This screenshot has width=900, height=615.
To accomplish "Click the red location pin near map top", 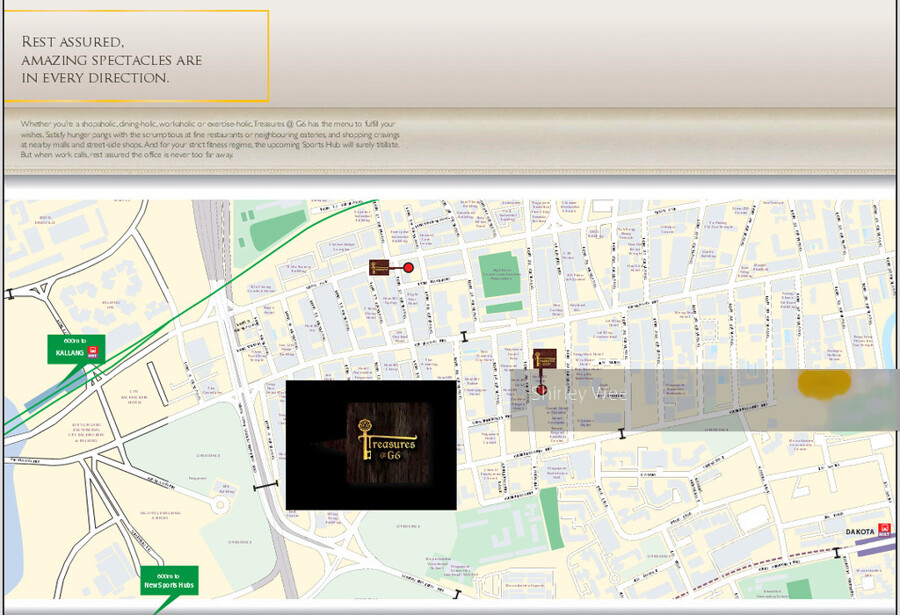I will tap(408, 267).
